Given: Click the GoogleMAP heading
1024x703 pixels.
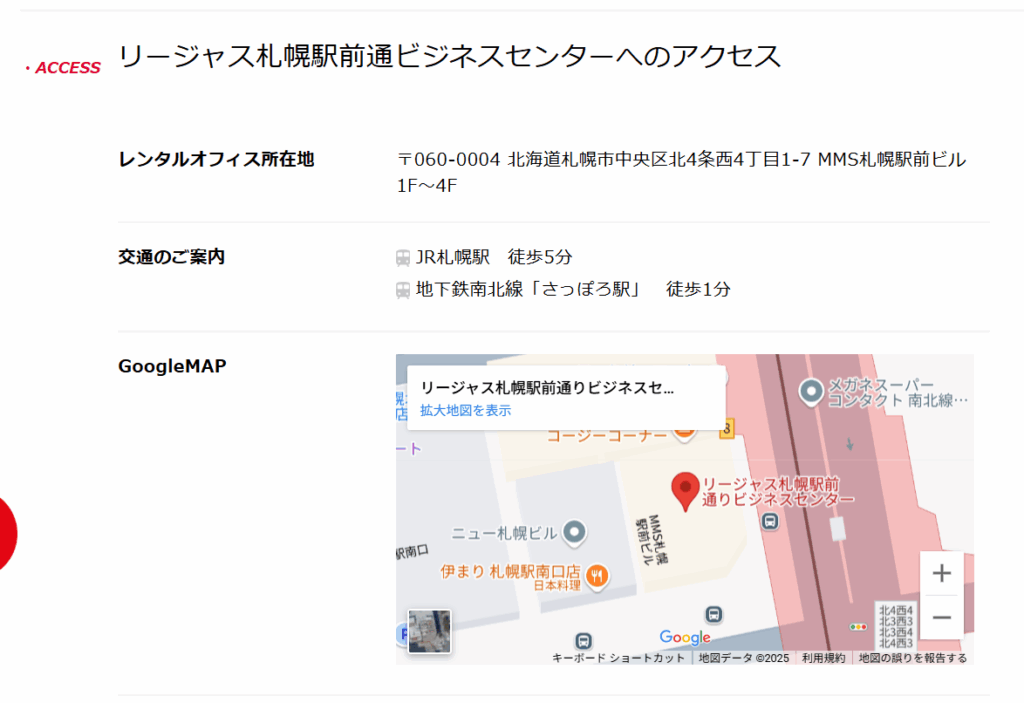Looking at the screenshot, I should click(x=172, y=366).
